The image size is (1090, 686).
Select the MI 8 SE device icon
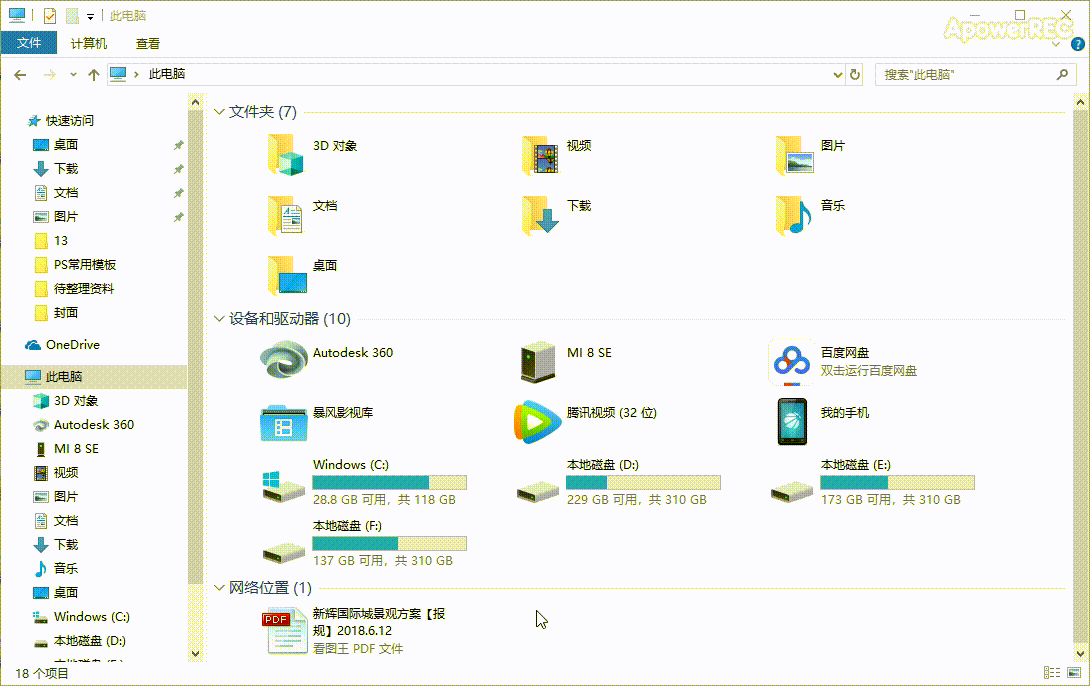(x=538, y=361)
